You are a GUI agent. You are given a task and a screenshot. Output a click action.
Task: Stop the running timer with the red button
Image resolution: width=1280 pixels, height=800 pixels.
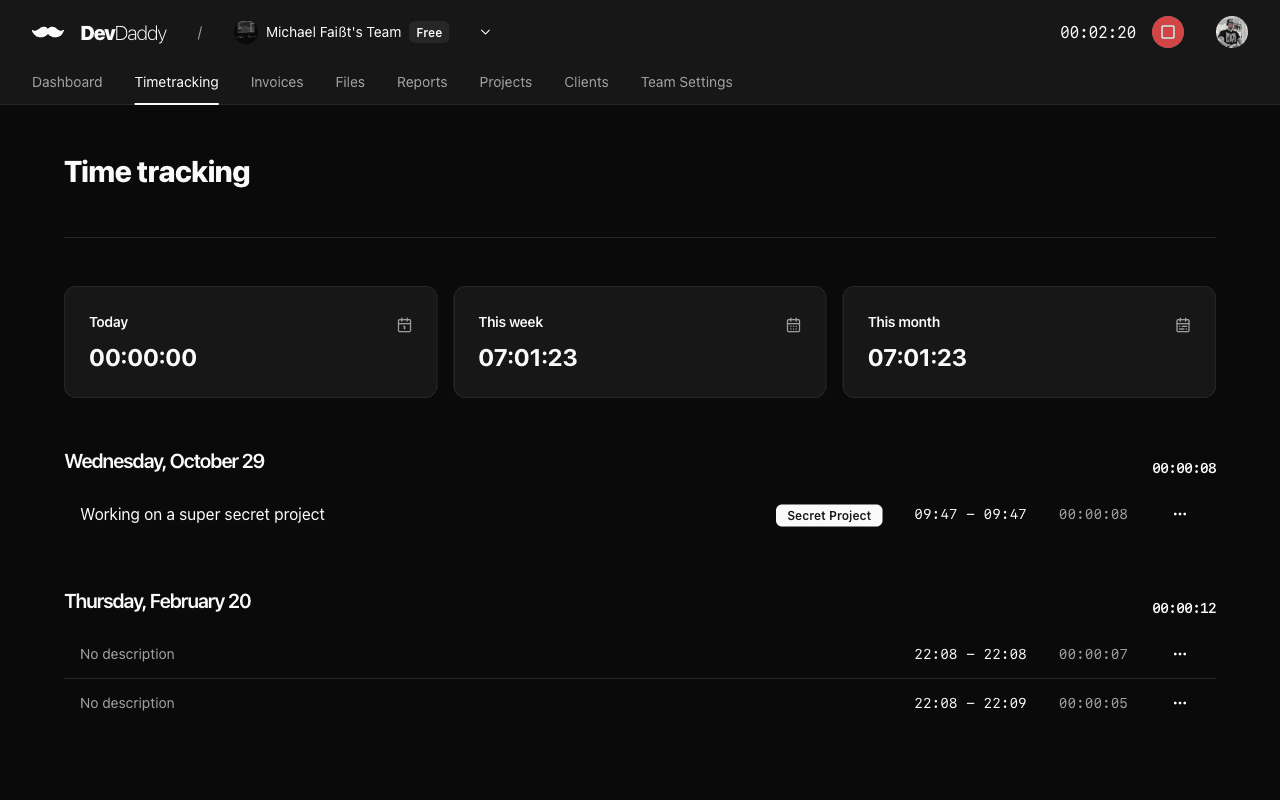coord(1167,32)
